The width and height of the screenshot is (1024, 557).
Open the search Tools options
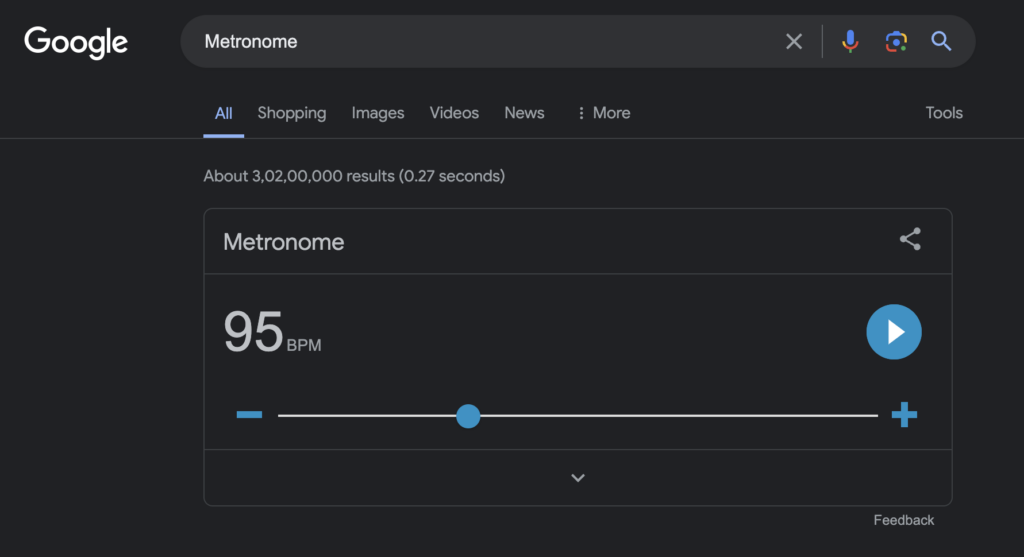944,113
